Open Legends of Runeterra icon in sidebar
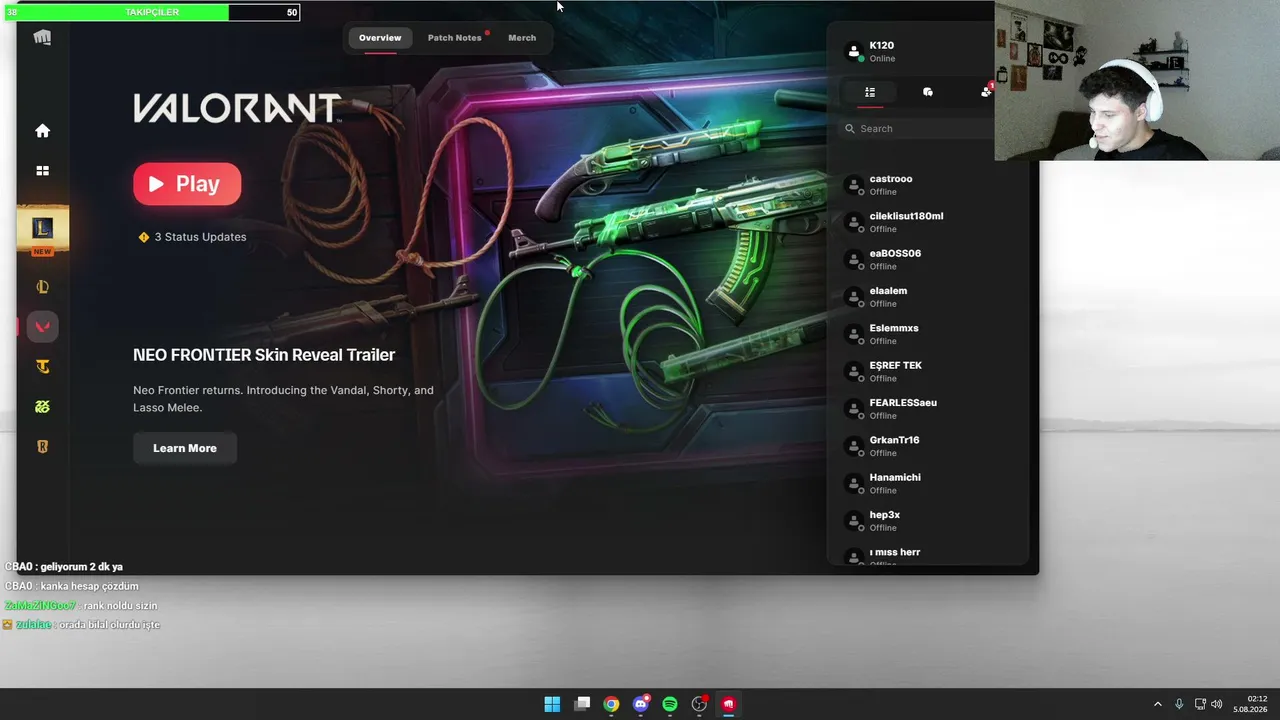Viewport: 1280px width, 720px height. click(x=42, y=447)
